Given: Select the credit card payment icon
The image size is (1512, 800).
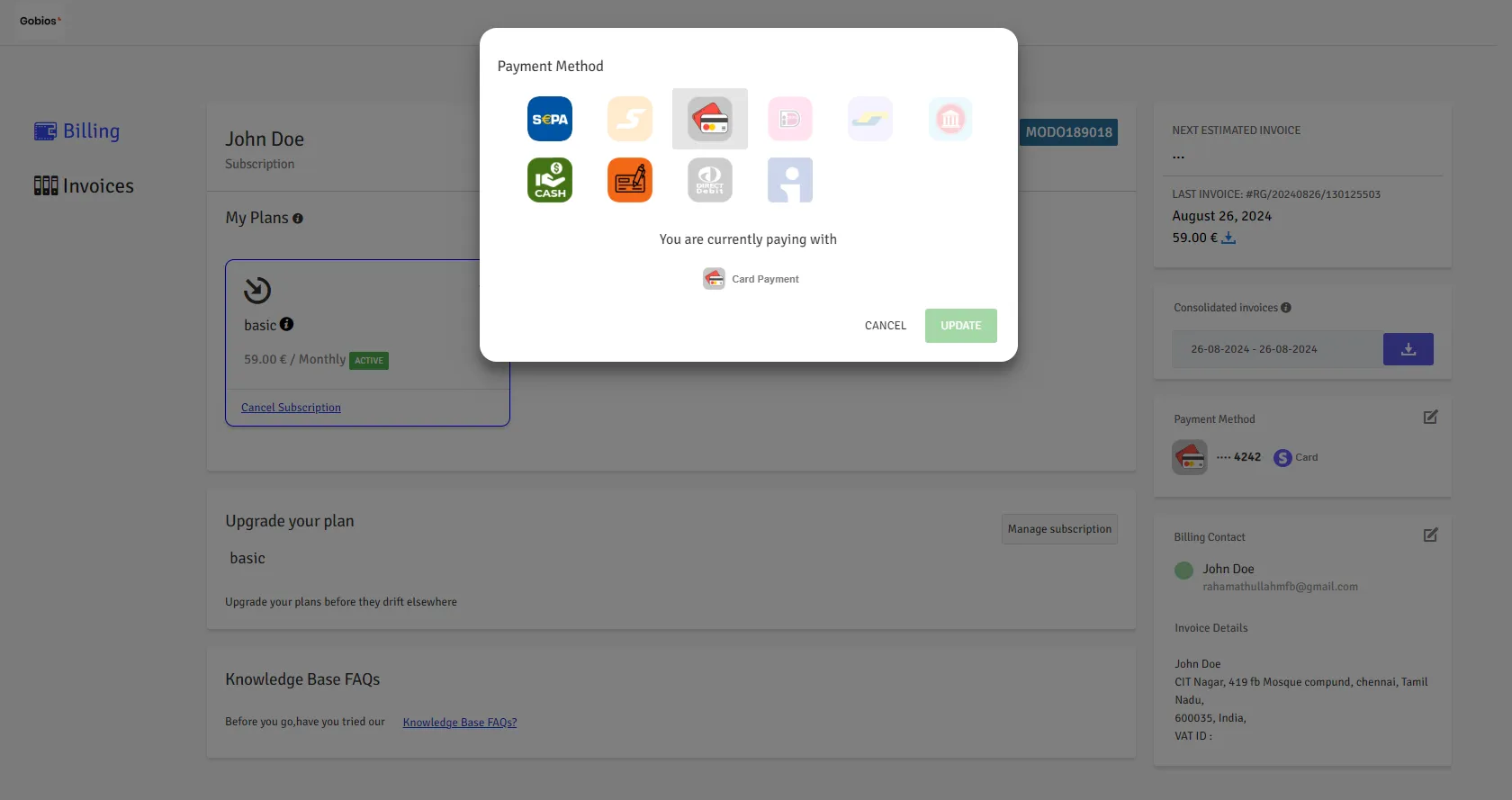Looking at the screenshot, I should (710, 119).
